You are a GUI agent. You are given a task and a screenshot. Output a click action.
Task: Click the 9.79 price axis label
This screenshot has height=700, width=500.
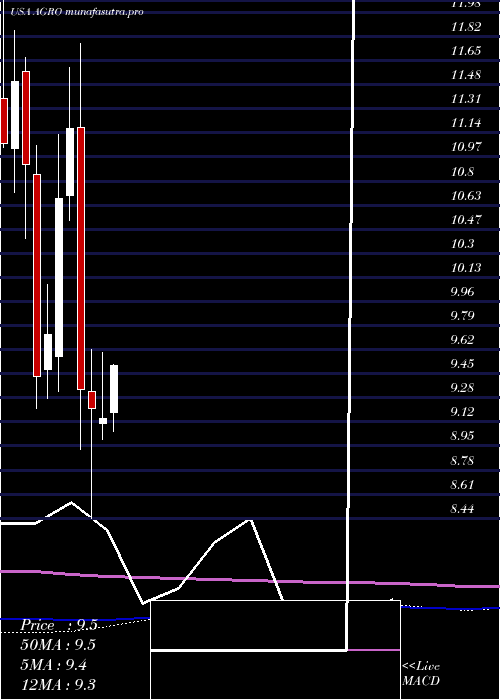[x=462, y=316]
